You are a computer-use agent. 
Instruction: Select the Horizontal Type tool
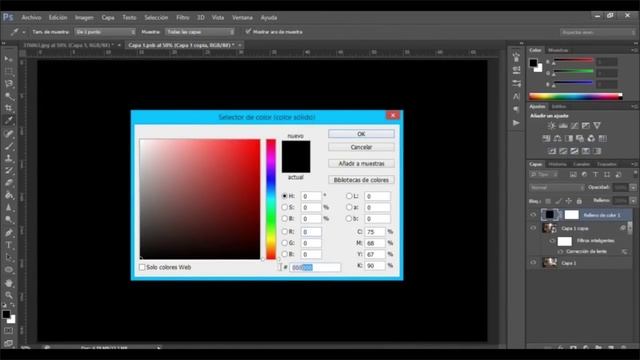pyautogui.click(x=9, y=245)
